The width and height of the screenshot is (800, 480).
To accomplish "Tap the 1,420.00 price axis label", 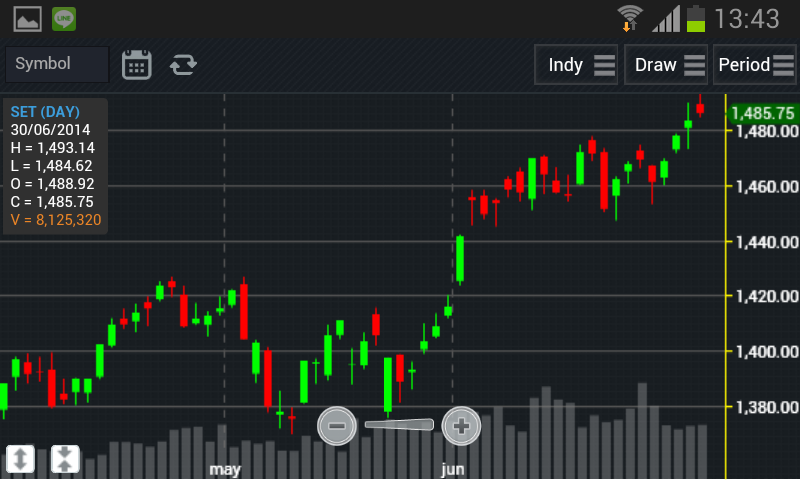I will (767, 296).
